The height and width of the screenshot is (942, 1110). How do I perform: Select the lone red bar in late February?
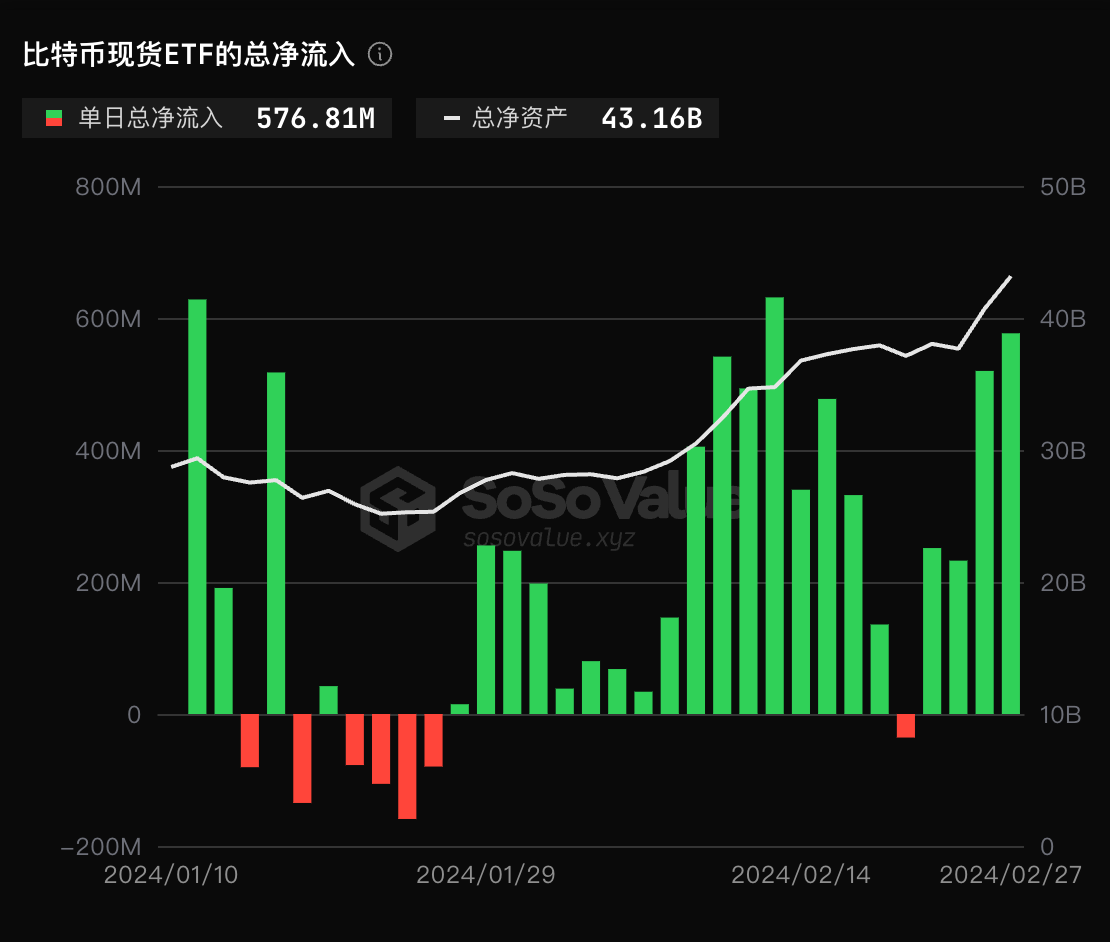coord(906,725)
